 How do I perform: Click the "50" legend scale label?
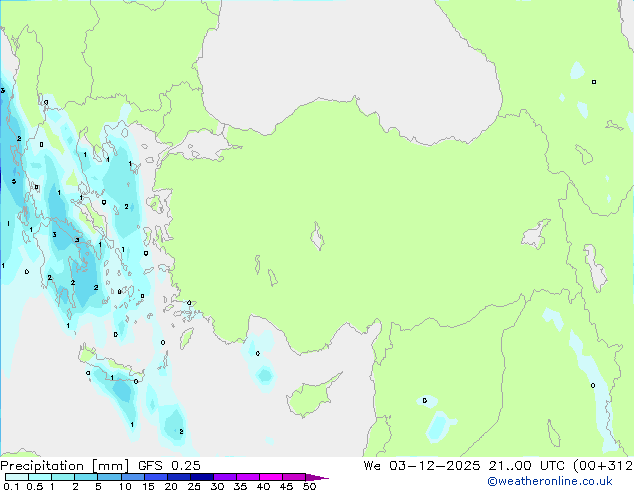pyautogui.click(x=309, y=486)
